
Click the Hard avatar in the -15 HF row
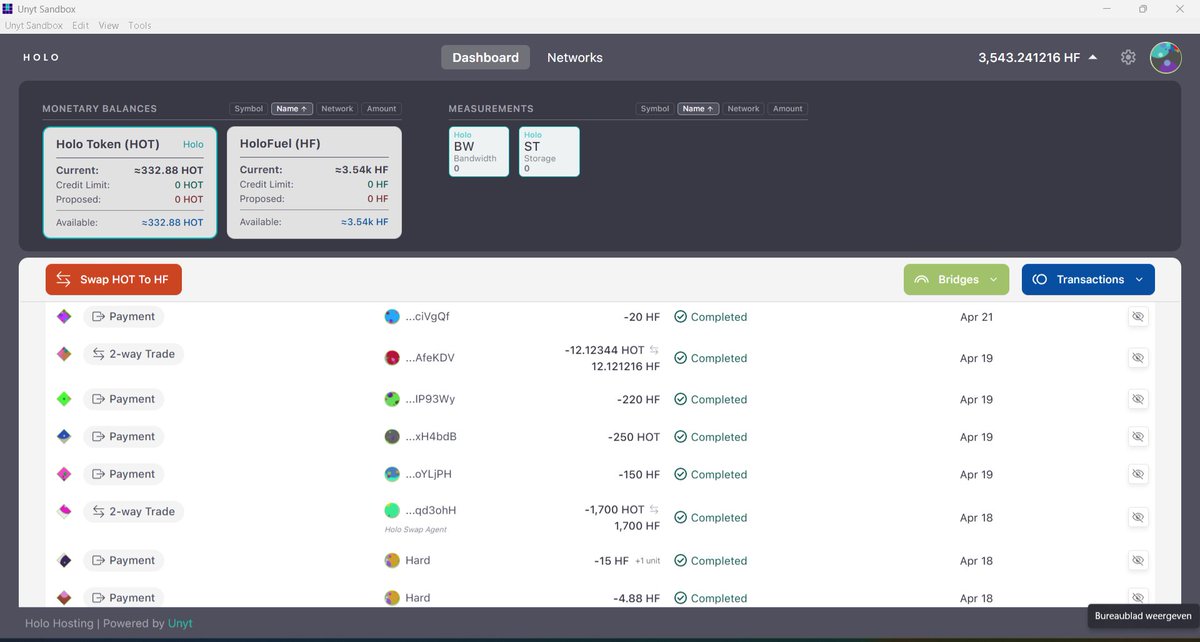pyautogui.click(x=392, y=560)
